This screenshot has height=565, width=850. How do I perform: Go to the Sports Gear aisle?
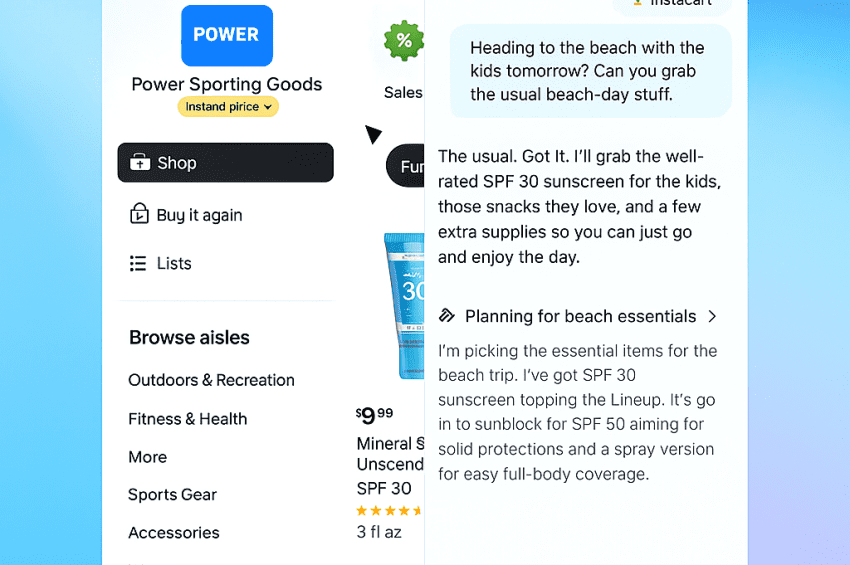pyautogui.click(x=172, y=494)
